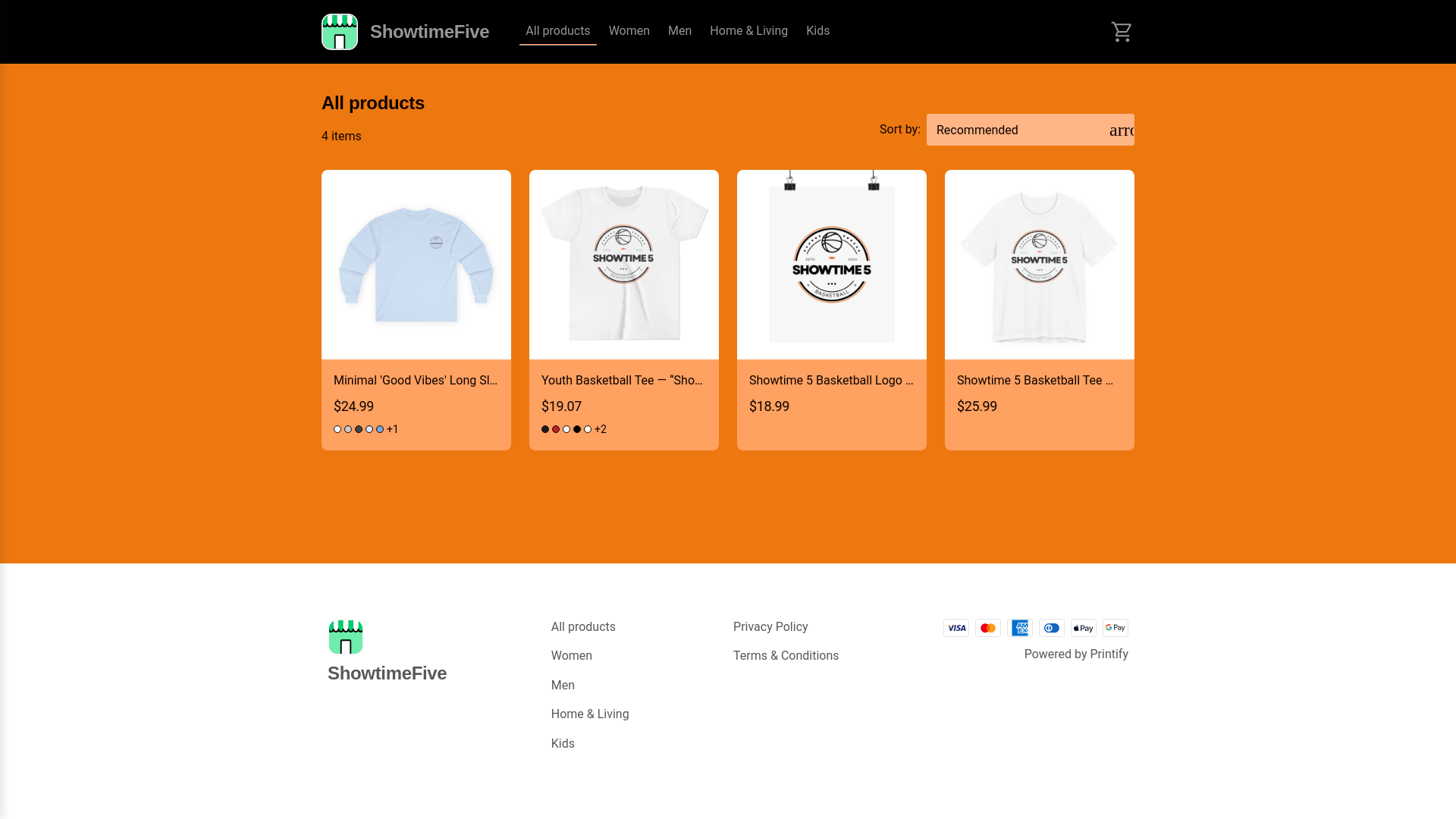Open the light blue long sleeve shirt image
Screen dimensions: 1456x819
[x=416, y=265]
